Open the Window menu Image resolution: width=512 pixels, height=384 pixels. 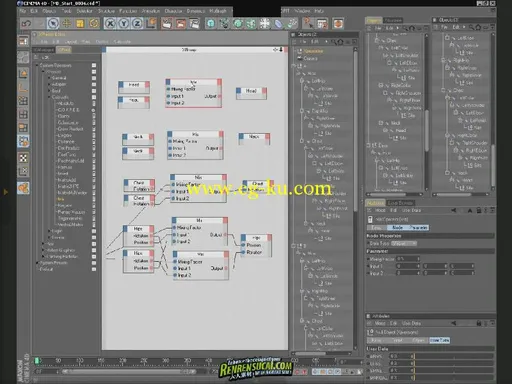tap(302, 11)
